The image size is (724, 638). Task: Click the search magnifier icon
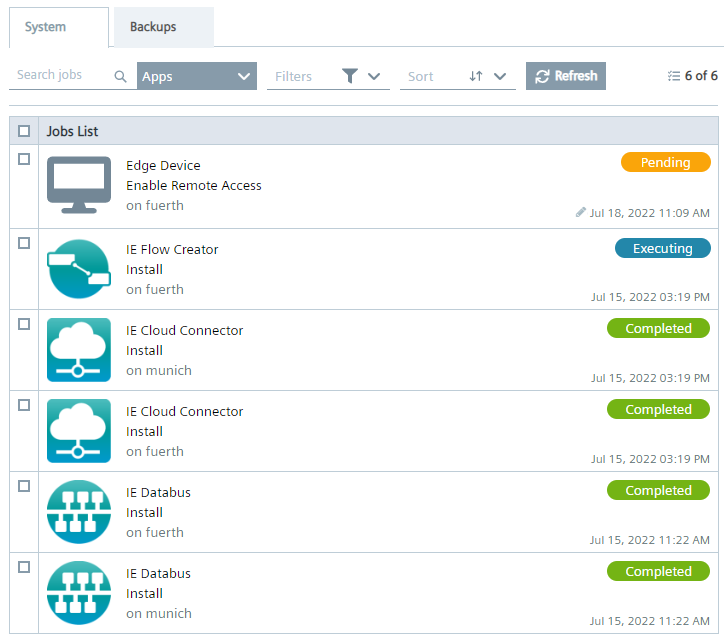click(x=121, y=76)
